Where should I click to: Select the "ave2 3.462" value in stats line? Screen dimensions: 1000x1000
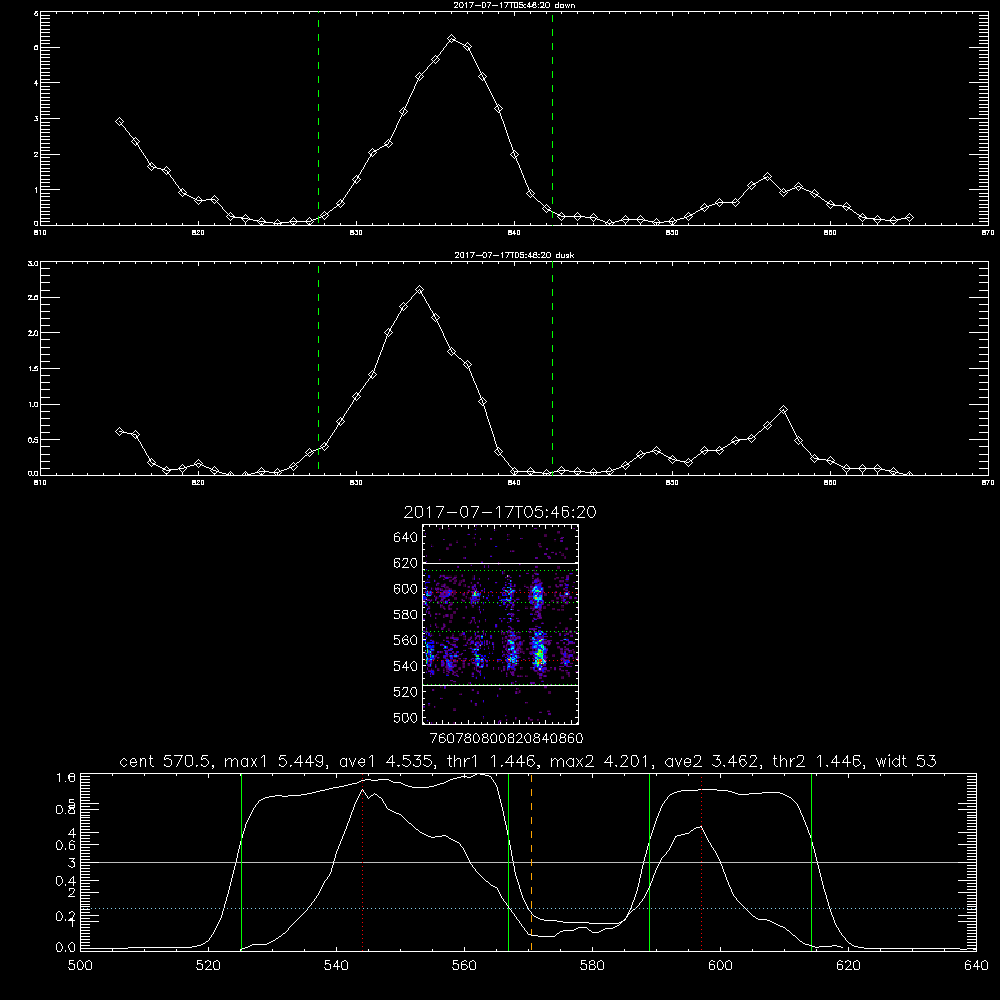pos(710,761)
